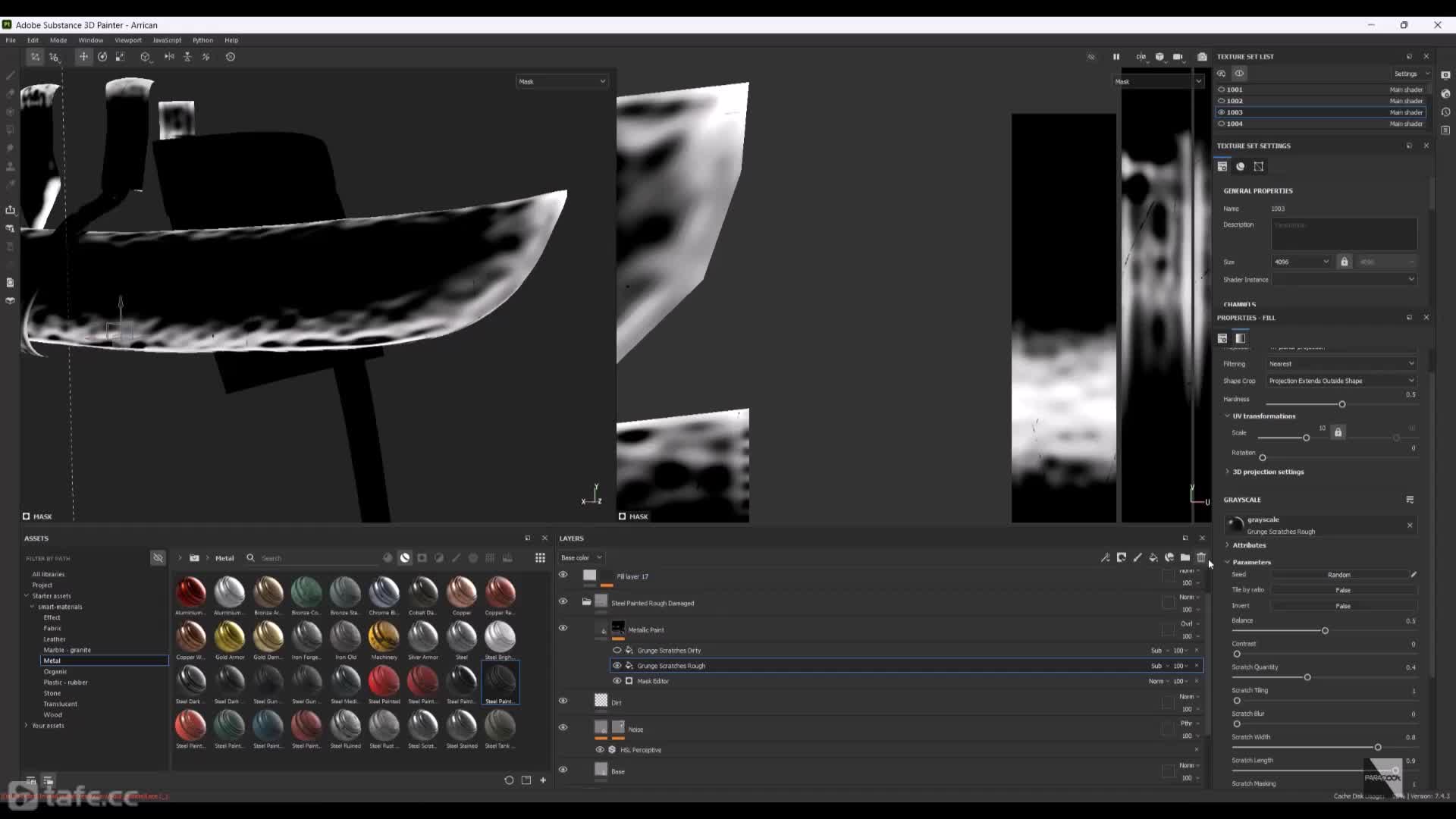Screen dimensions: 1456x819
Task: Hide the Grunge Scratches Rough effect
Action: (x=617, y=666)
